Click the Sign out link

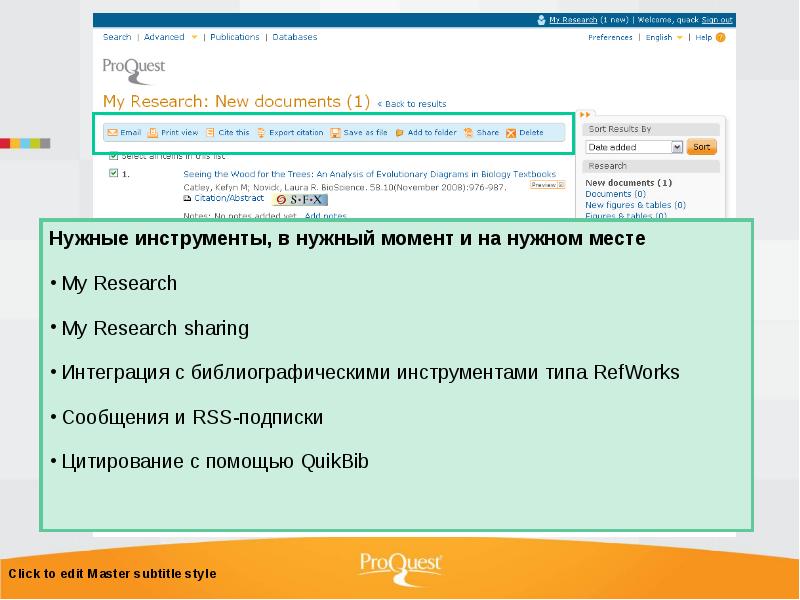717,19
